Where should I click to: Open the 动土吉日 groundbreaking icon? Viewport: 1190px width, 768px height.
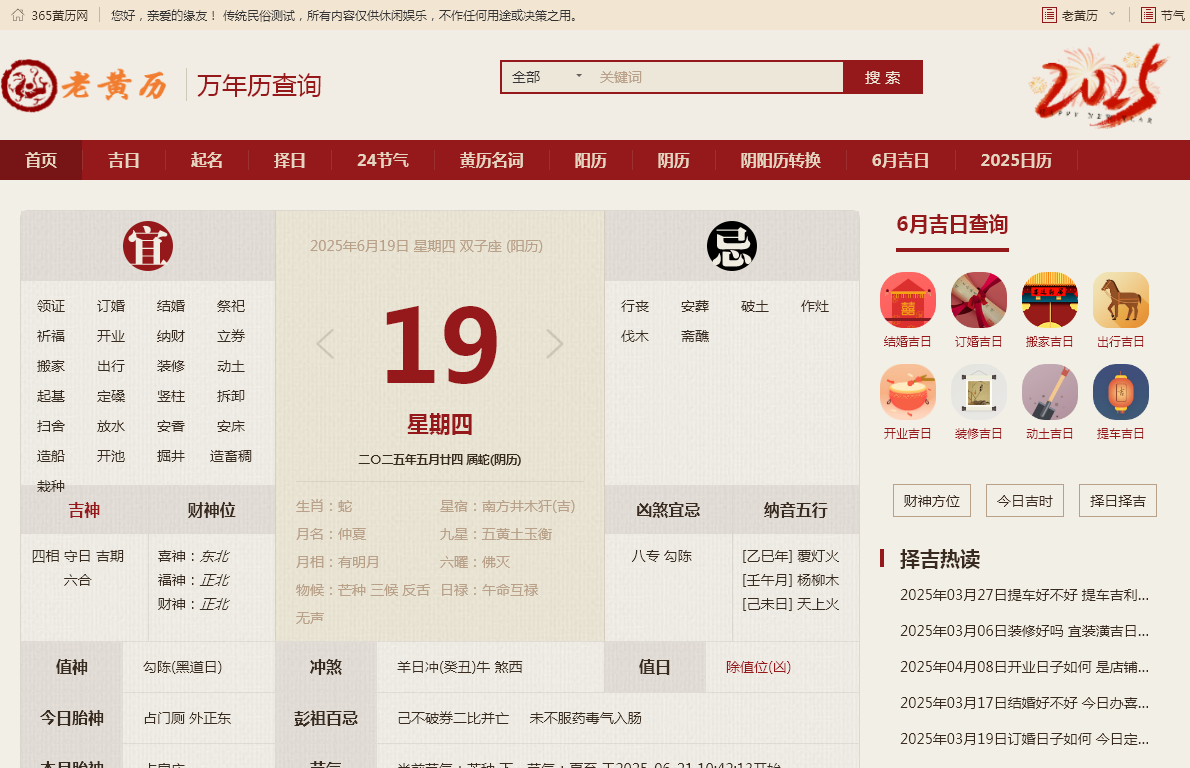coord(1049,394)
